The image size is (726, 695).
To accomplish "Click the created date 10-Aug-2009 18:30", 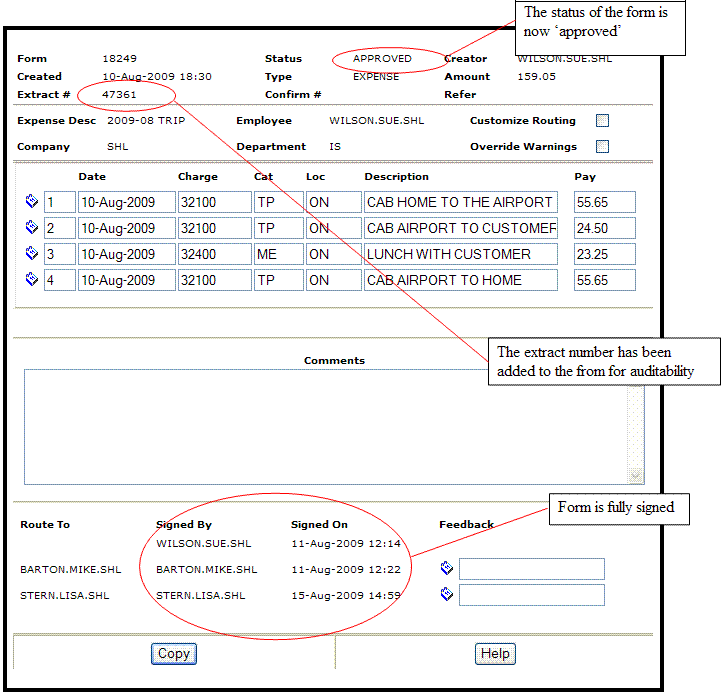I will 157,76.
